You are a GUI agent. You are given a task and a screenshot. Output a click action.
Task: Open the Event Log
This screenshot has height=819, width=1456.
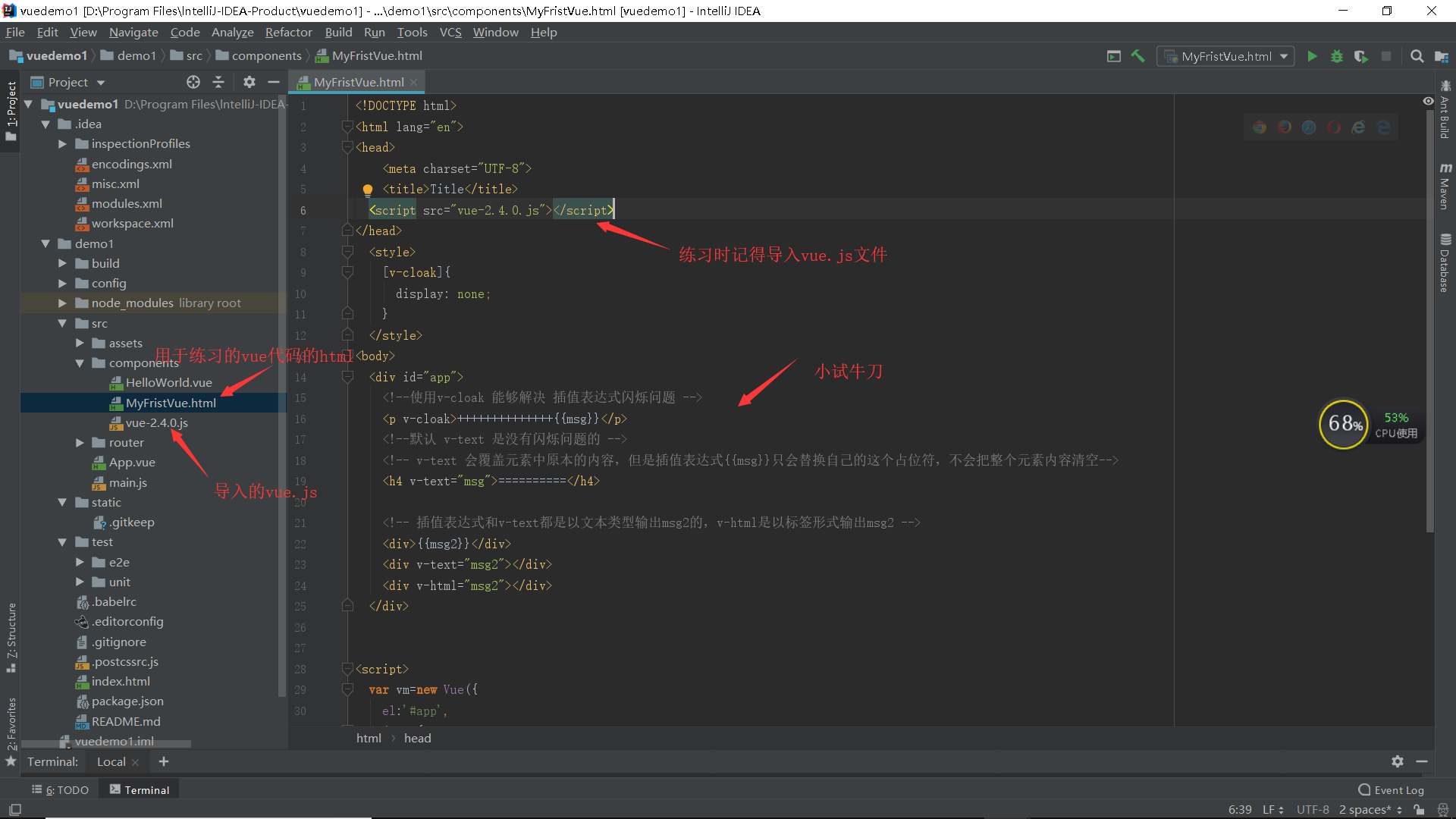1391,789
